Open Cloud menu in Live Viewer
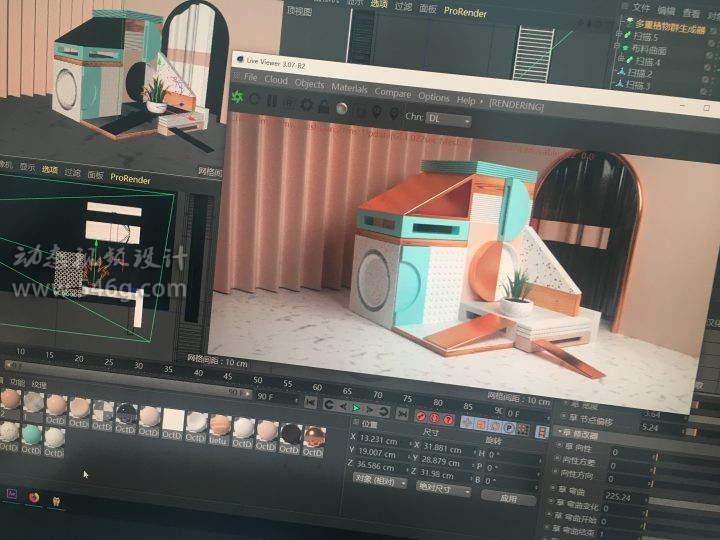Image resolution: width=720 pixels, height=540 pixels. tap(276, 80)
